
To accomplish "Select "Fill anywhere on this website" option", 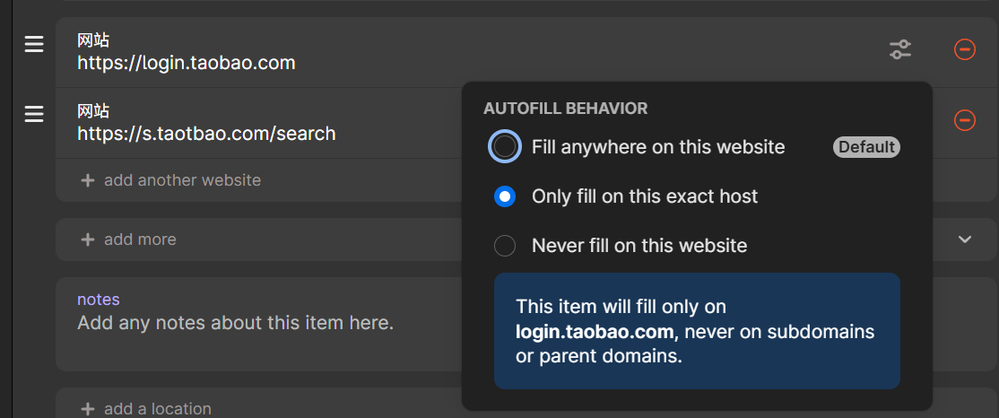I will (505, 147).
